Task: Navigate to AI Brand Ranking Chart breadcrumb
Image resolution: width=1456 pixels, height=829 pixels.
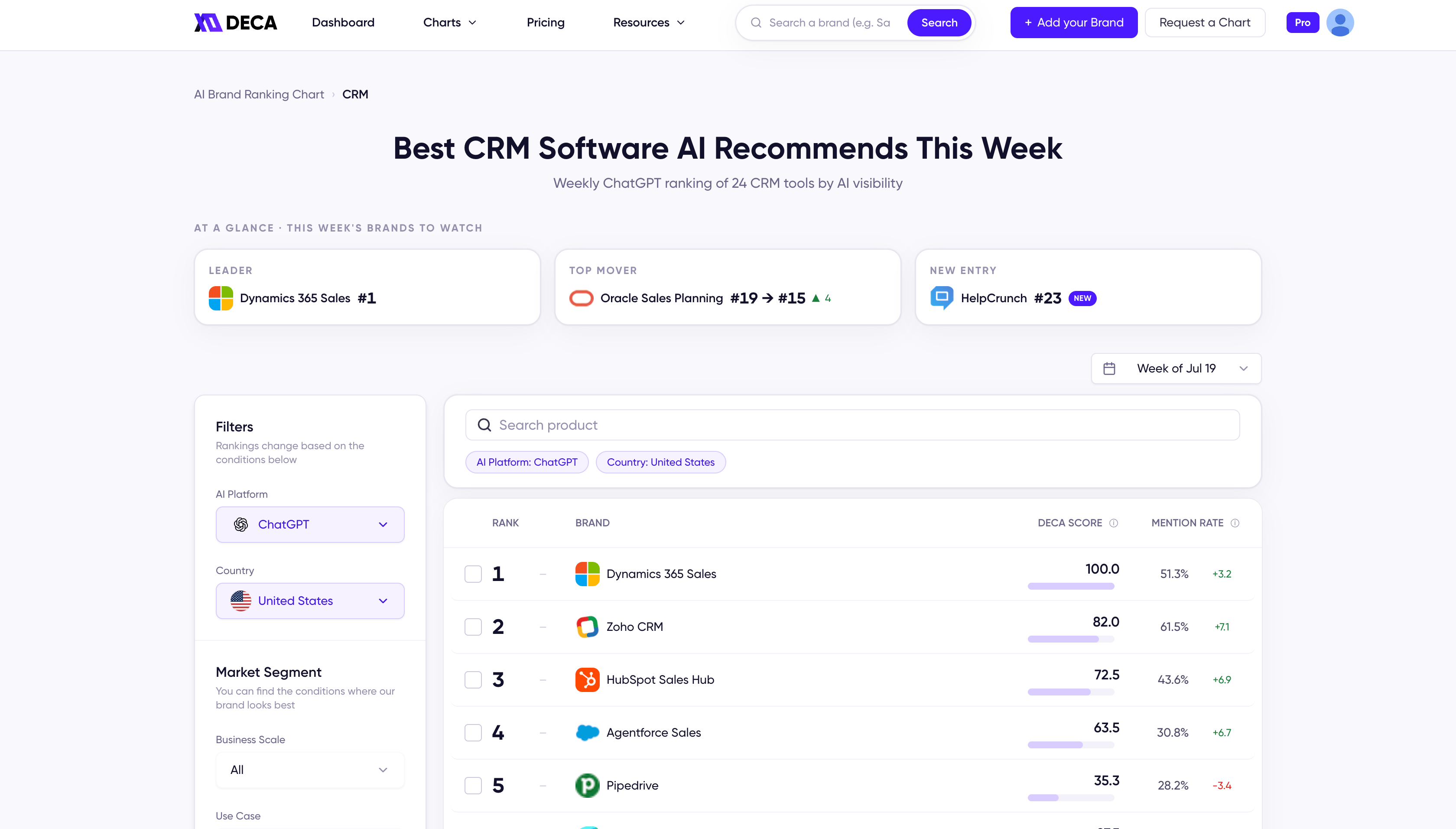Action: pyautogui.click(x=259, y=95)
